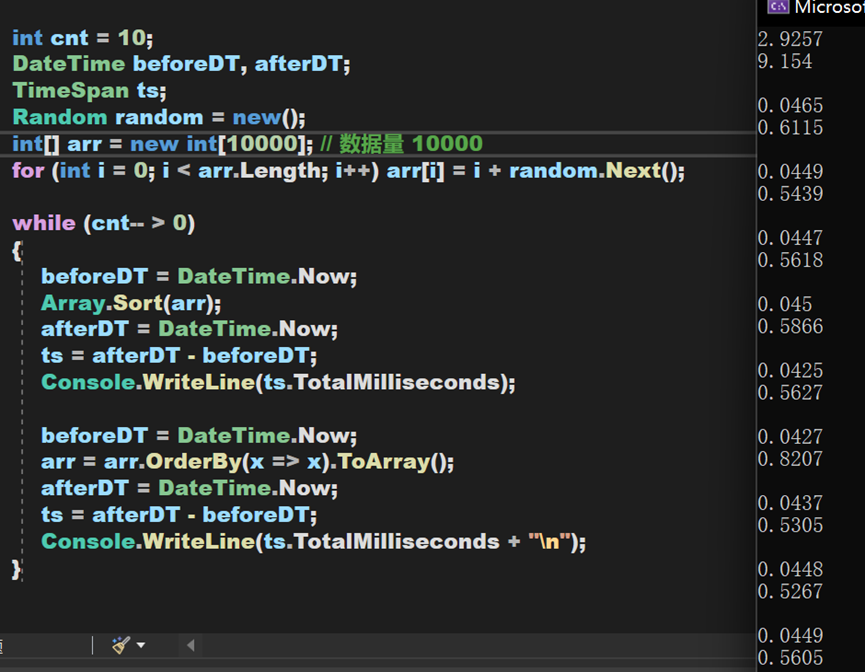
Task: Click the 'Array.Sort(arr);' statement
Action: click(131, 303)
